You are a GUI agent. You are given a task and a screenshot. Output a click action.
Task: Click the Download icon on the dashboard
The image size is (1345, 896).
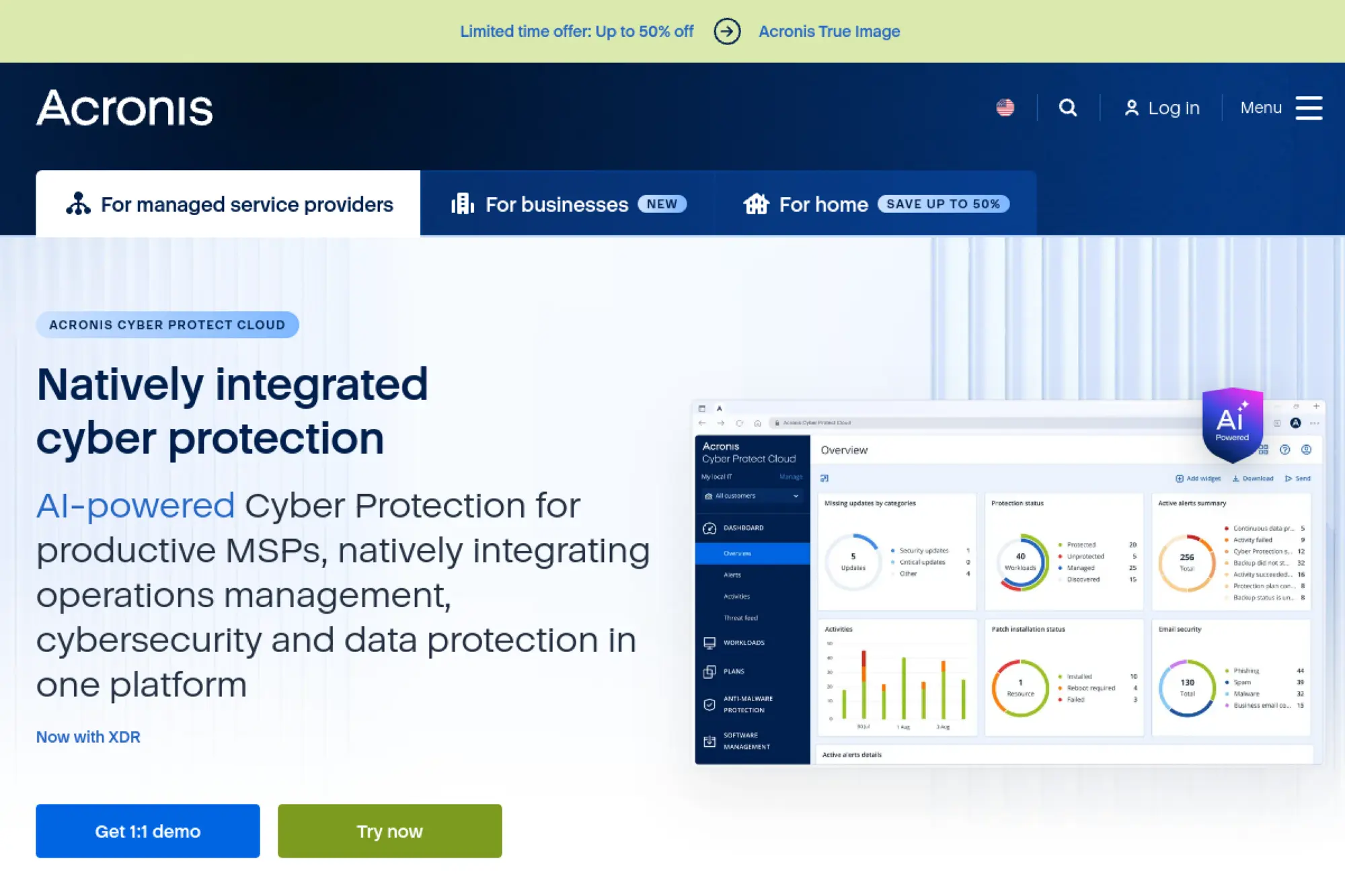tap(1236, 479)
